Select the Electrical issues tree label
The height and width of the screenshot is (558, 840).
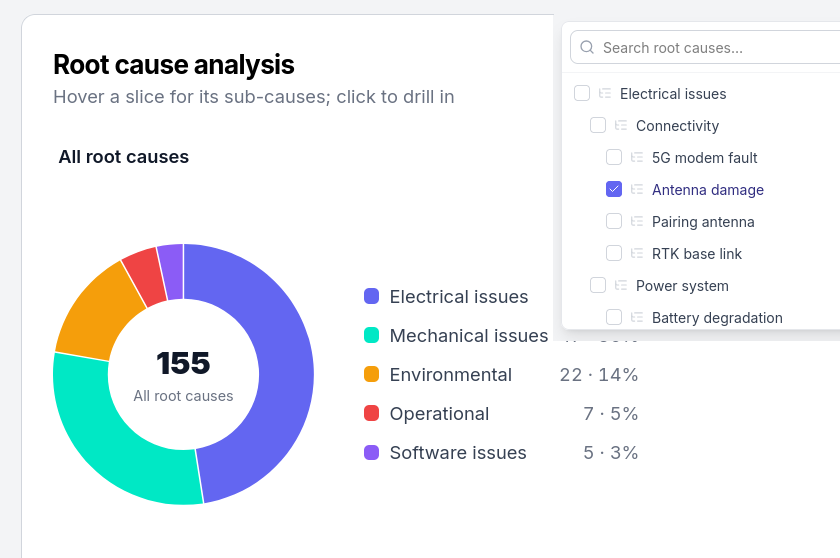673,94
